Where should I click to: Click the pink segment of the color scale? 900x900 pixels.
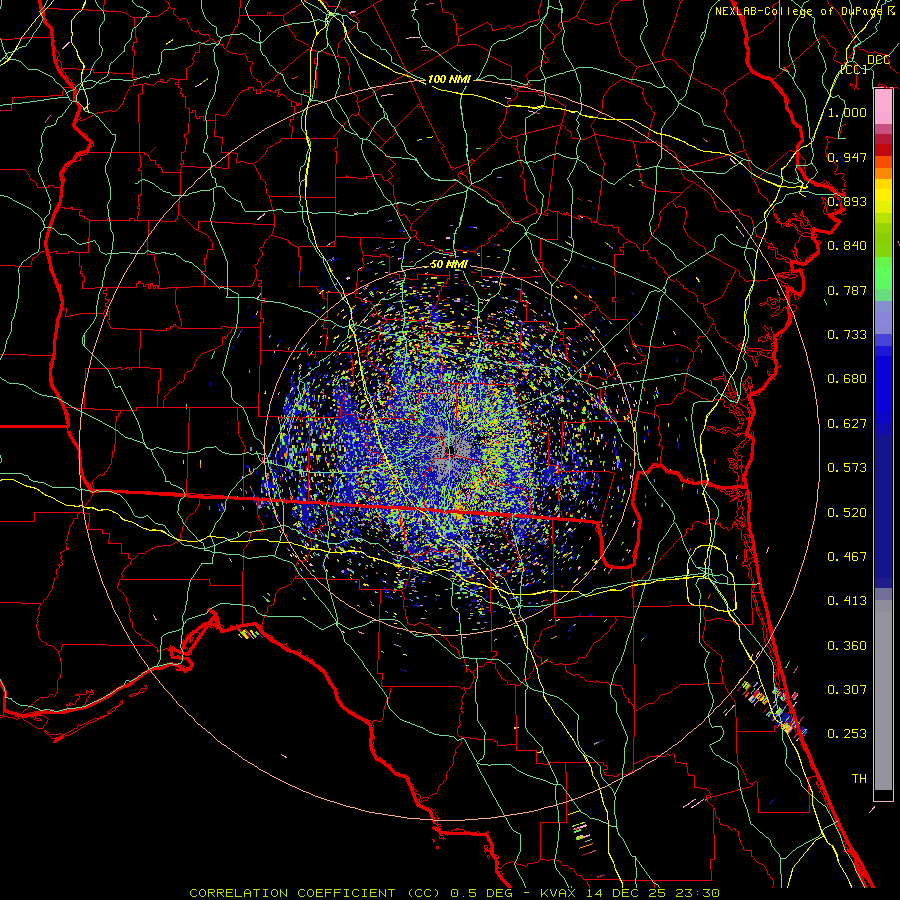[x=883, y=107]
